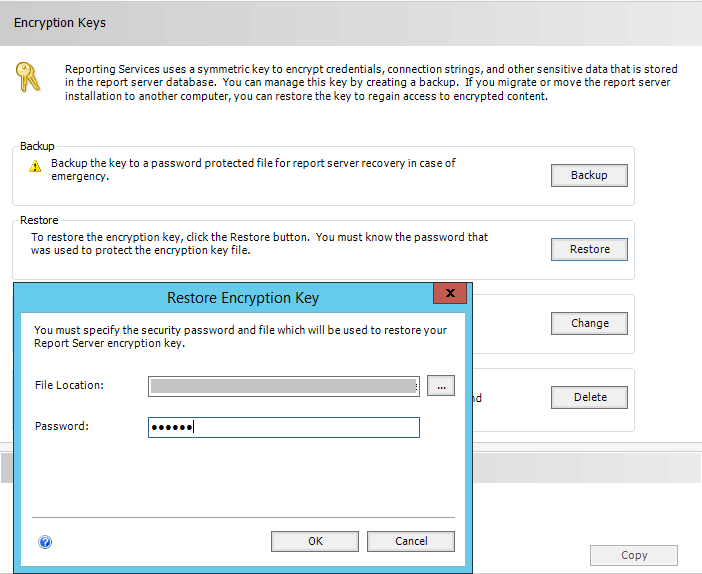Cancel the Restore Encryption Key dialog
Viewport: 702px width, 574px height.
pyautogui.click(x=411, y=541)
